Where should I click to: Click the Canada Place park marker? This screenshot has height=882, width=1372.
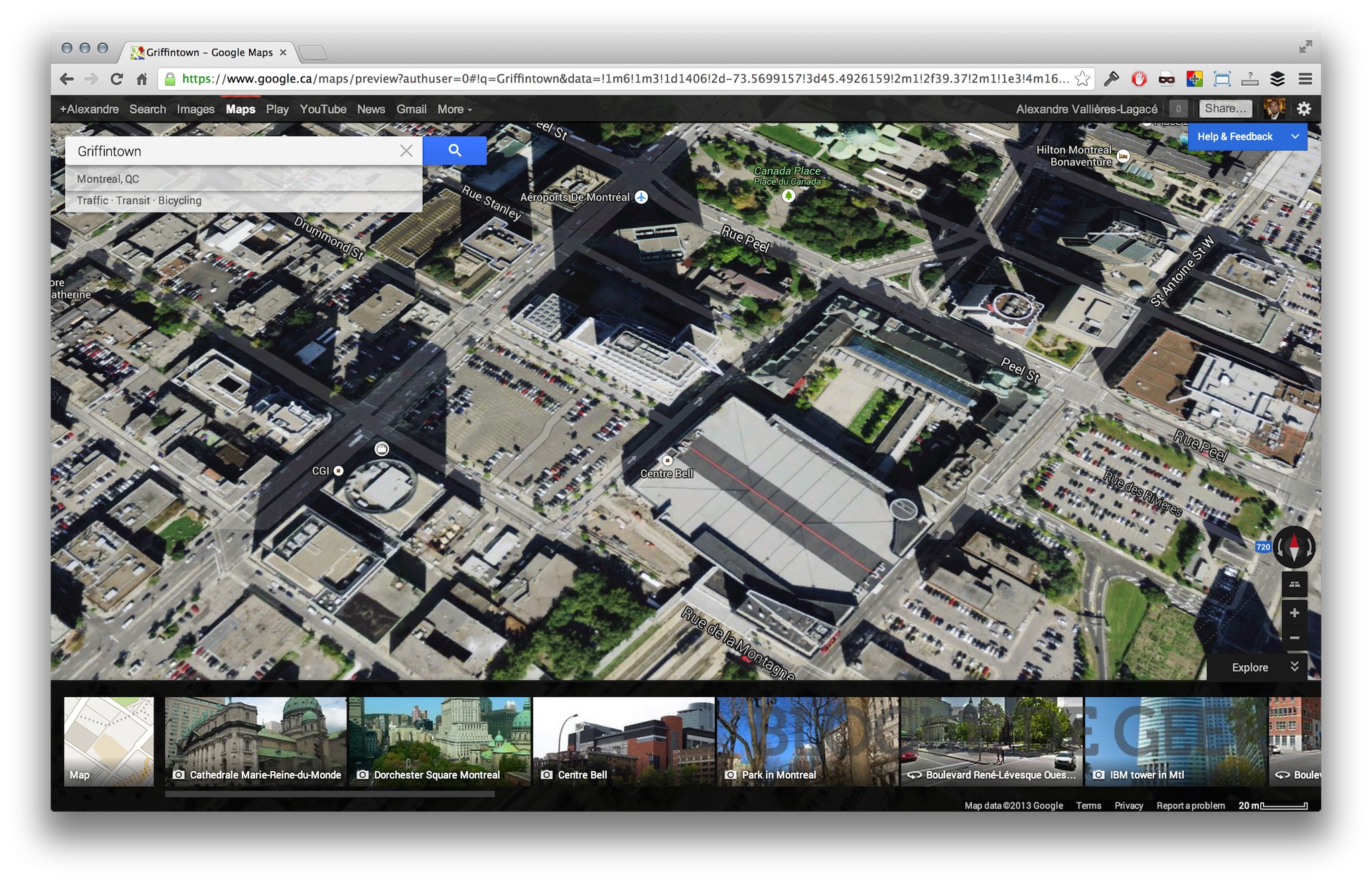[788, 196]
